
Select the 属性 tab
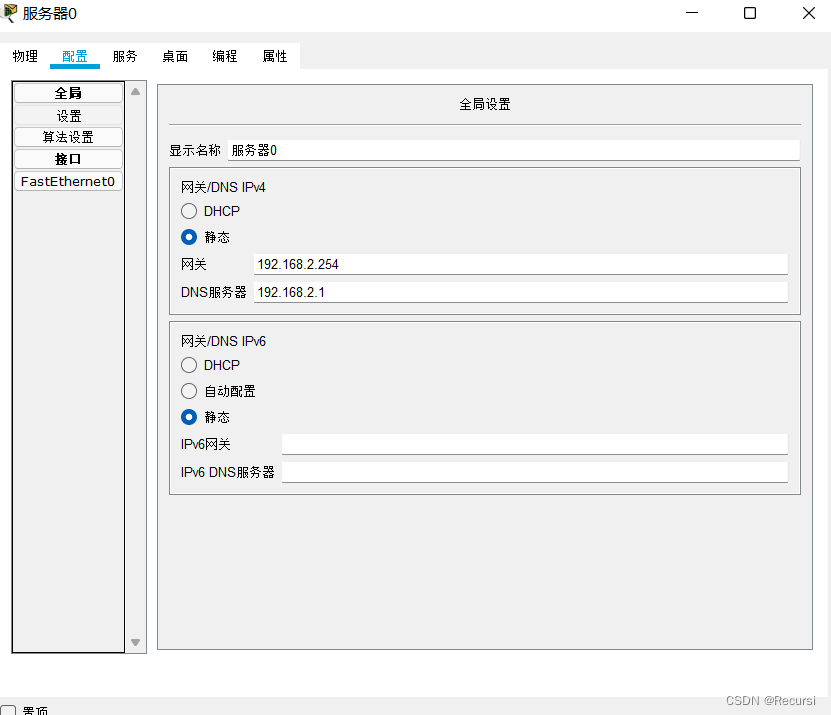(x=275, y=56)
